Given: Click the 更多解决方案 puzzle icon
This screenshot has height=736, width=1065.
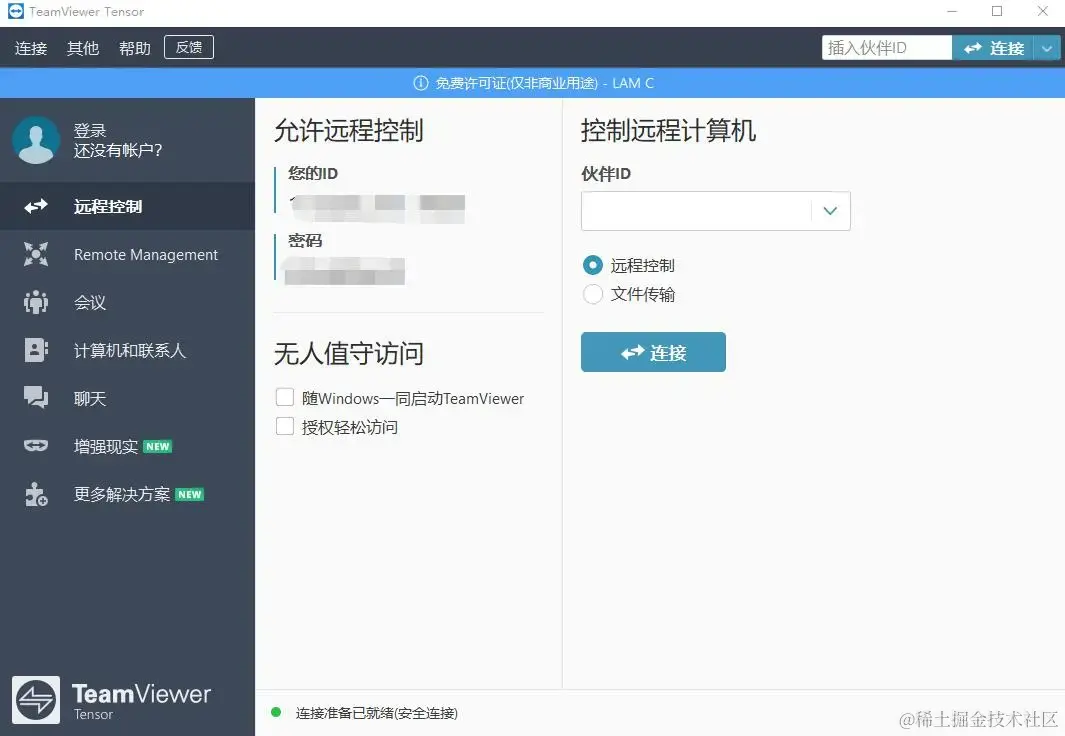Looking at the screenshot, I should coord(36,494).
